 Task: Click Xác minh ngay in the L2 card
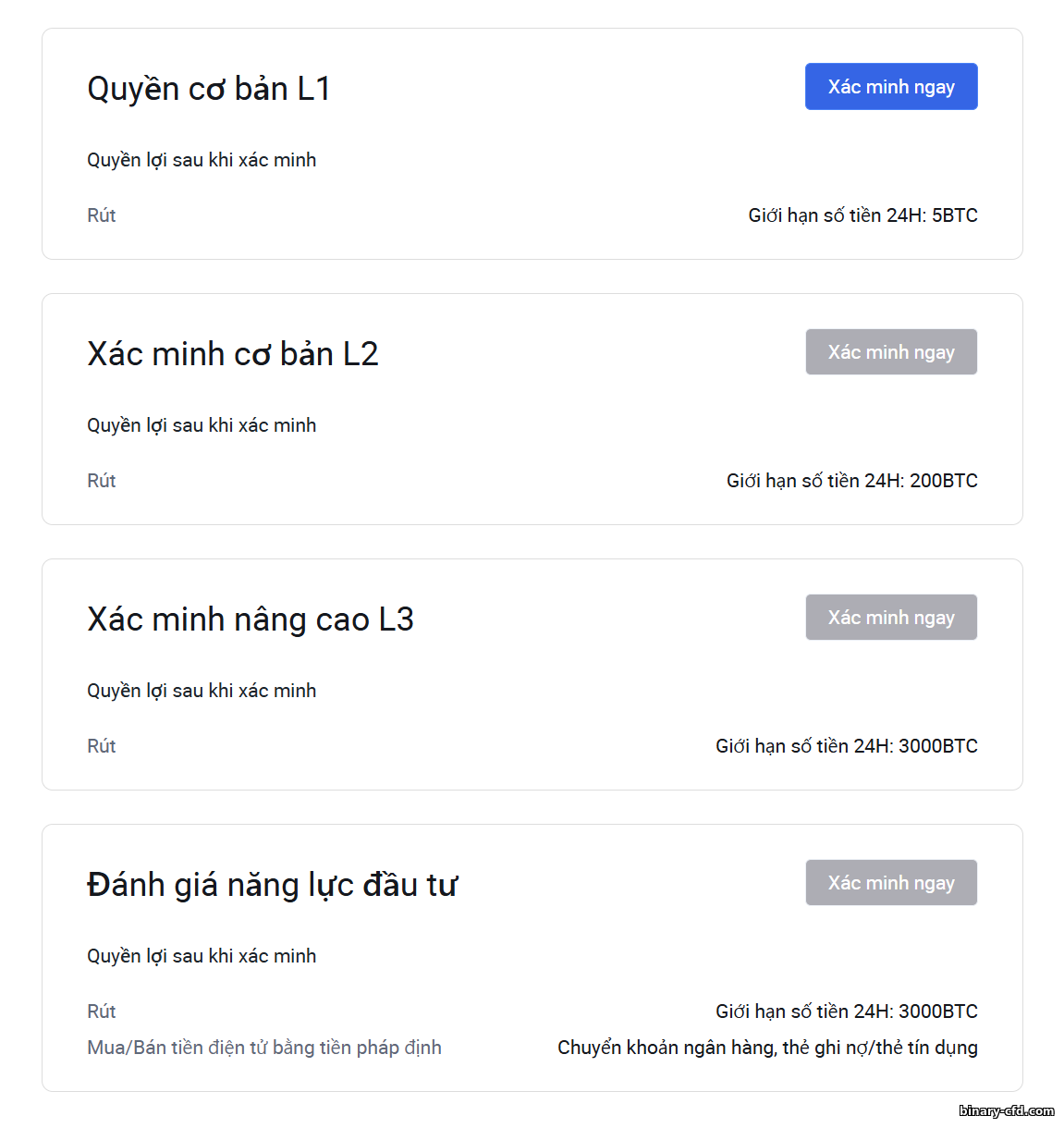(891, 352)
